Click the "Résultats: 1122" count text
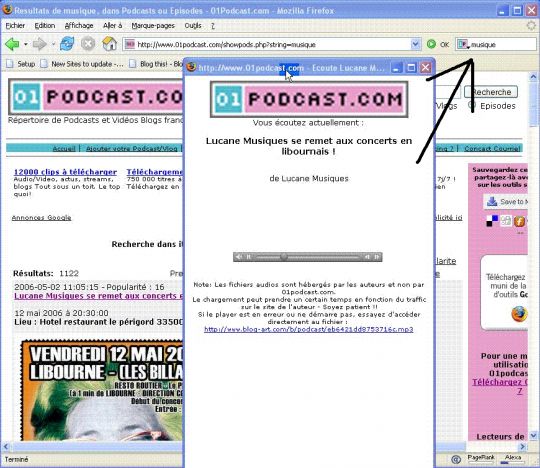This screenshot has height=468, width=540. [x=46, y=273]
